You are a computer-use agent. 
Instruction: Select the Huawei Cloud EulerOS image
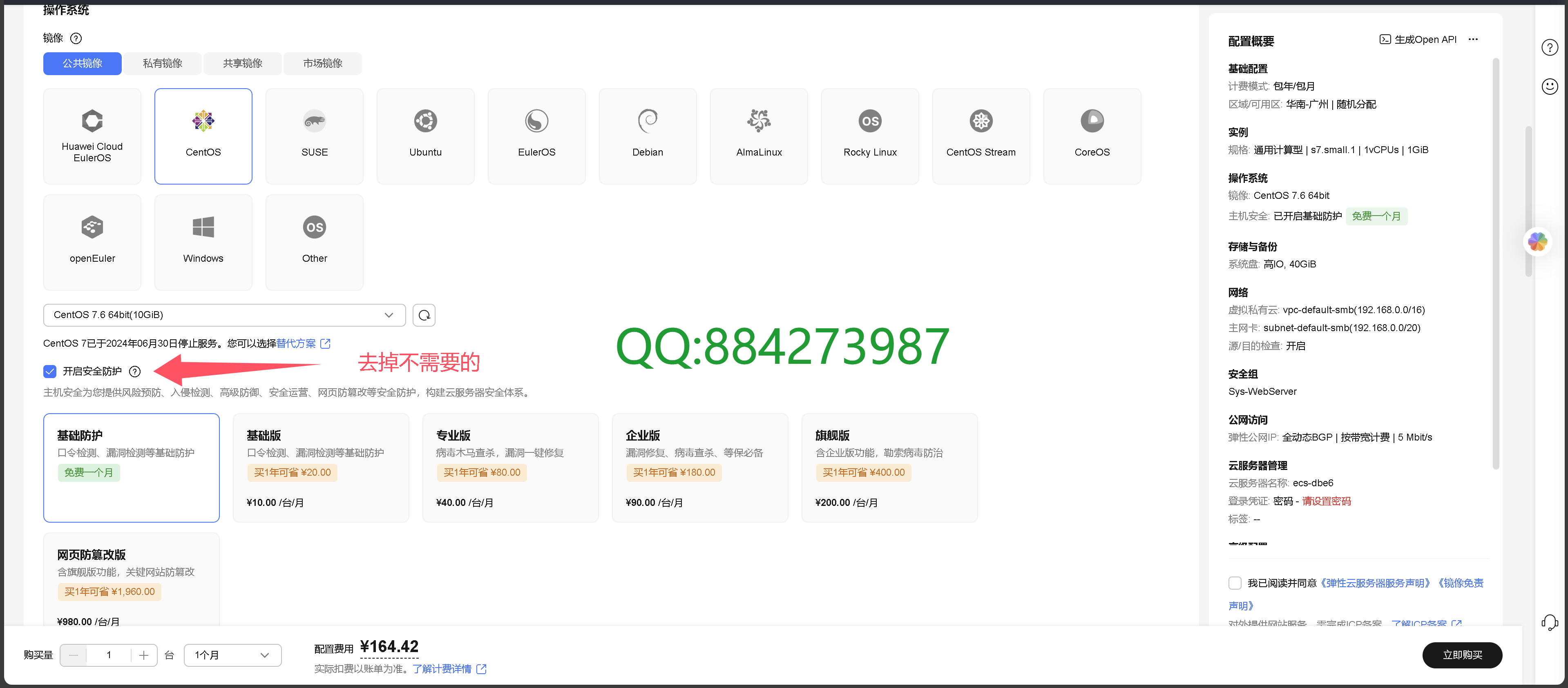click(92, 136)
